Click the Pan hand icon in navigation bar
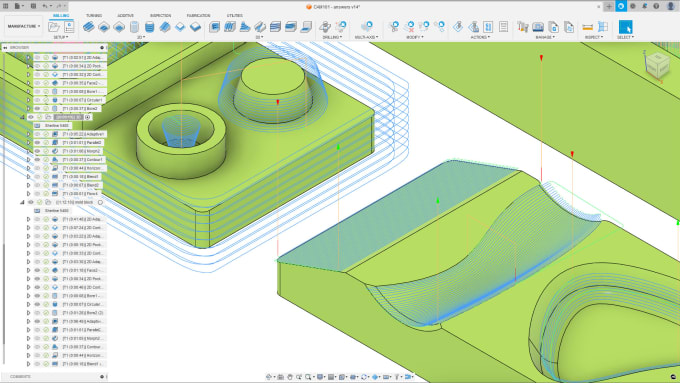680x383 pixels. coord(290,377)
